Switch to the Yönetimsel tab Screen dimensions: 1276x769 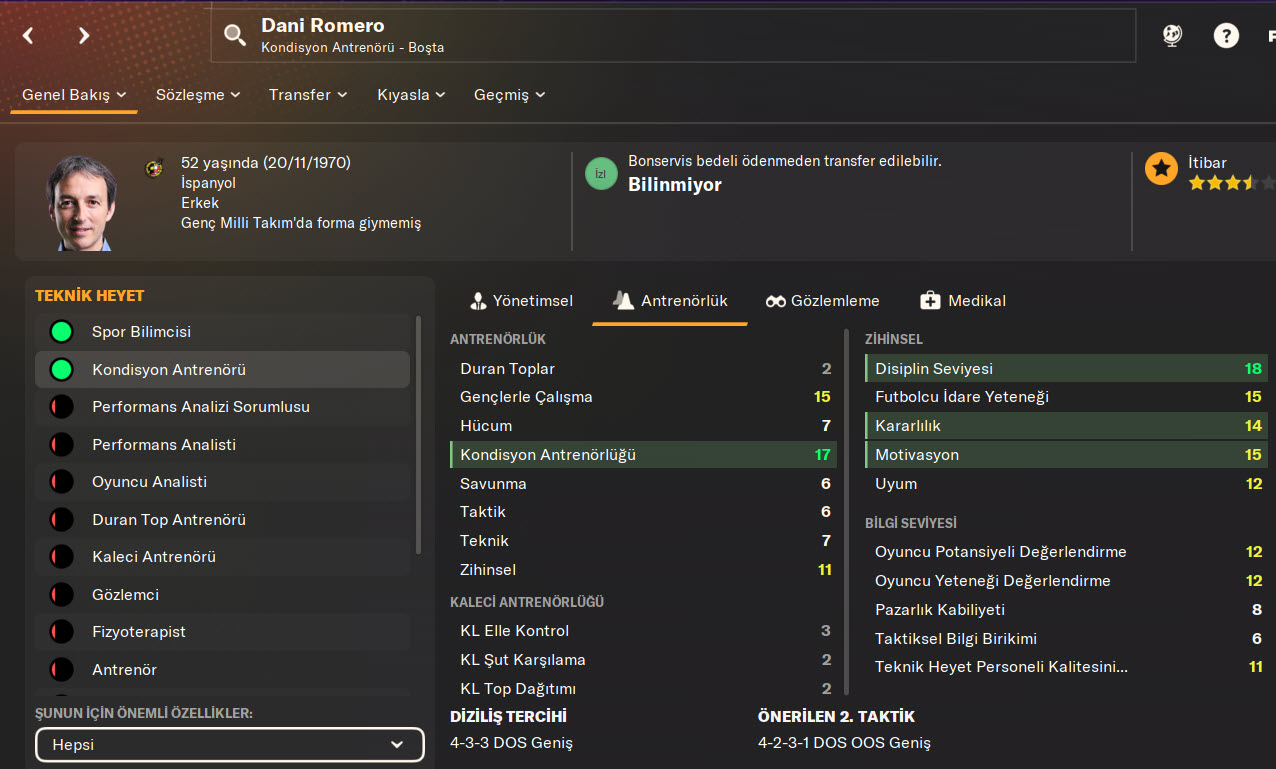tap(521, 301)
